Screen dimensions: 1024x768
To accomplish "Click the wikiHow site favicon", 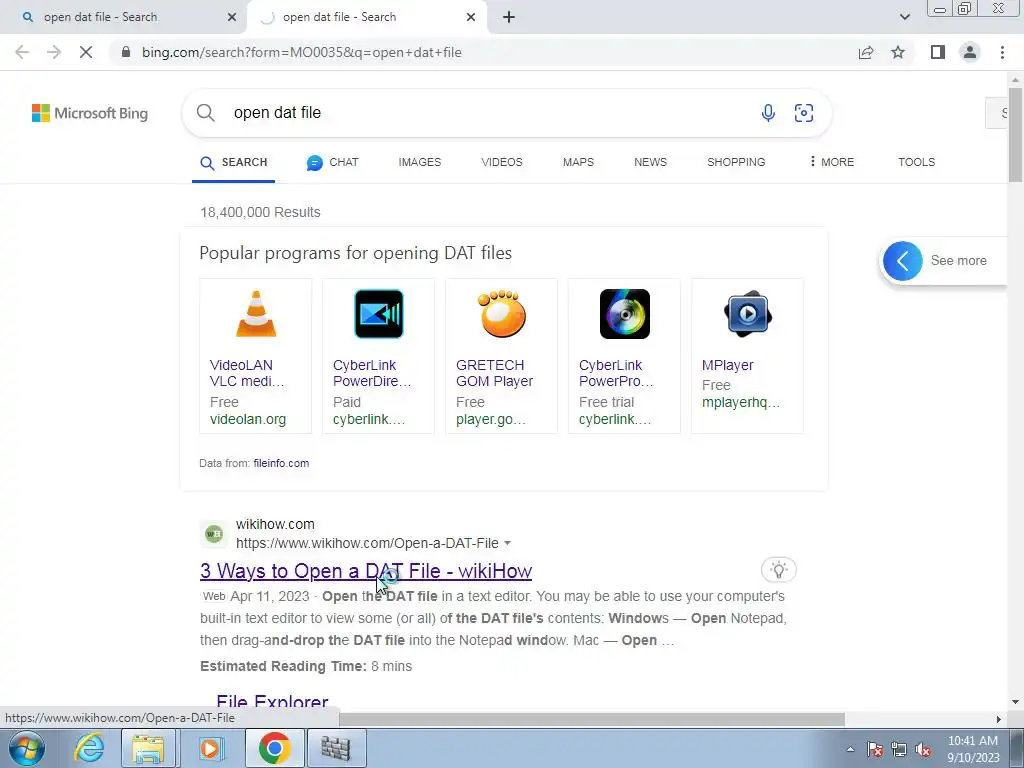I will pyautogui.click(x=214, y=534).
